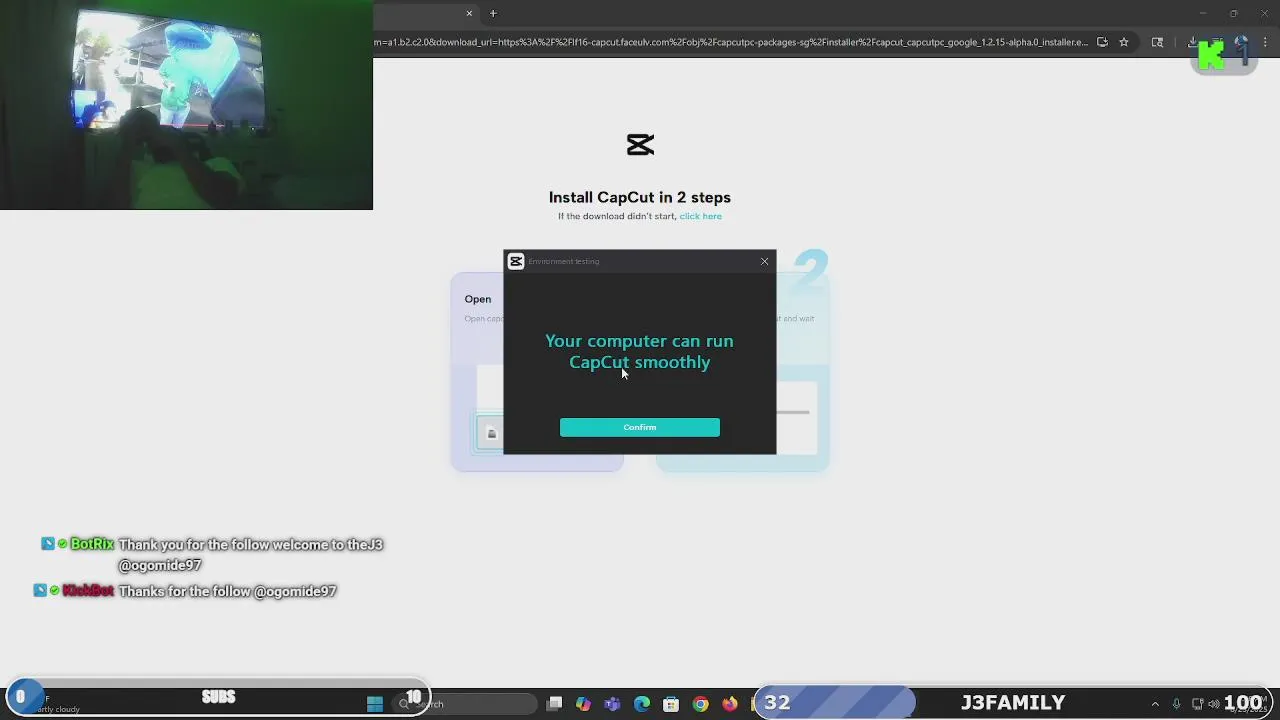
Task: Click the install app icon in the address bar
Action: point(1102,42)
